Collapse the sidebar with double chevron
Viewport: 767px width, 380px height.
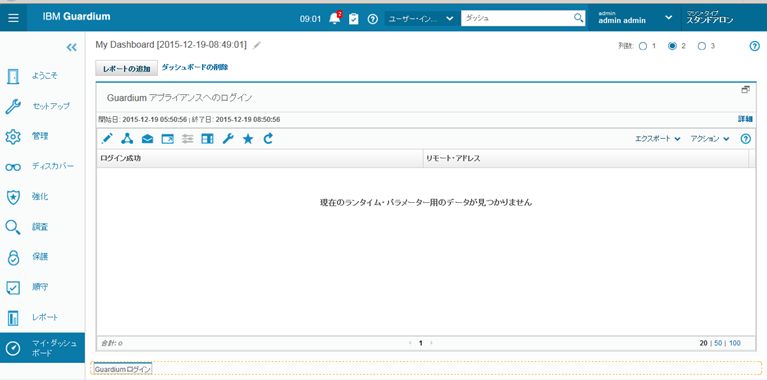(x=72, y=47)
